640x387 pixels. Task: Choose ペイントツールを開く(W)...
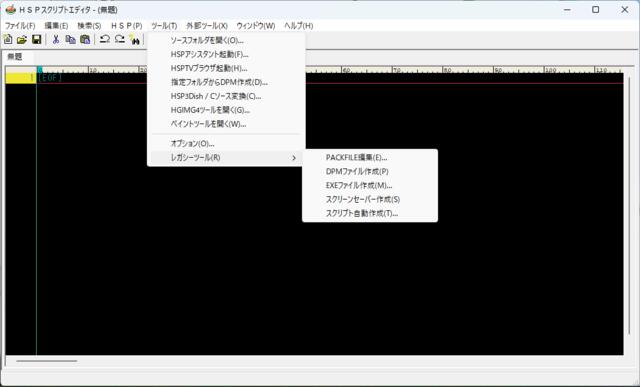click(226, 124)
